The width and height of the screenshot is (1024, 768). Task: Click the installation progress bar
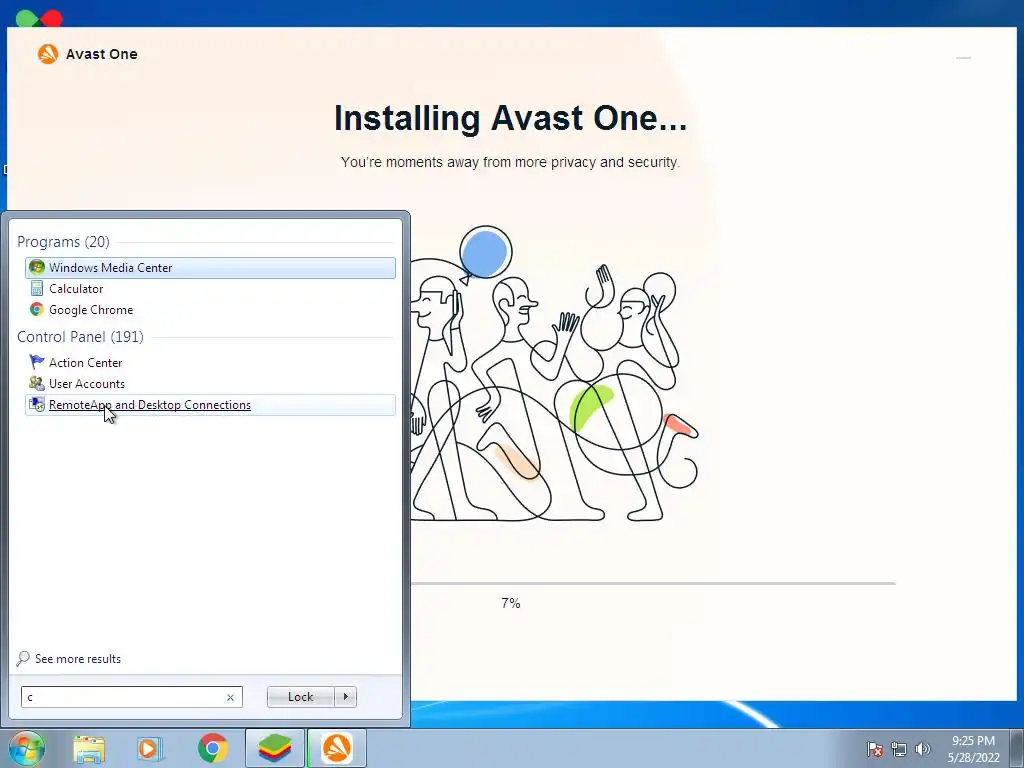tap(653, 583)
